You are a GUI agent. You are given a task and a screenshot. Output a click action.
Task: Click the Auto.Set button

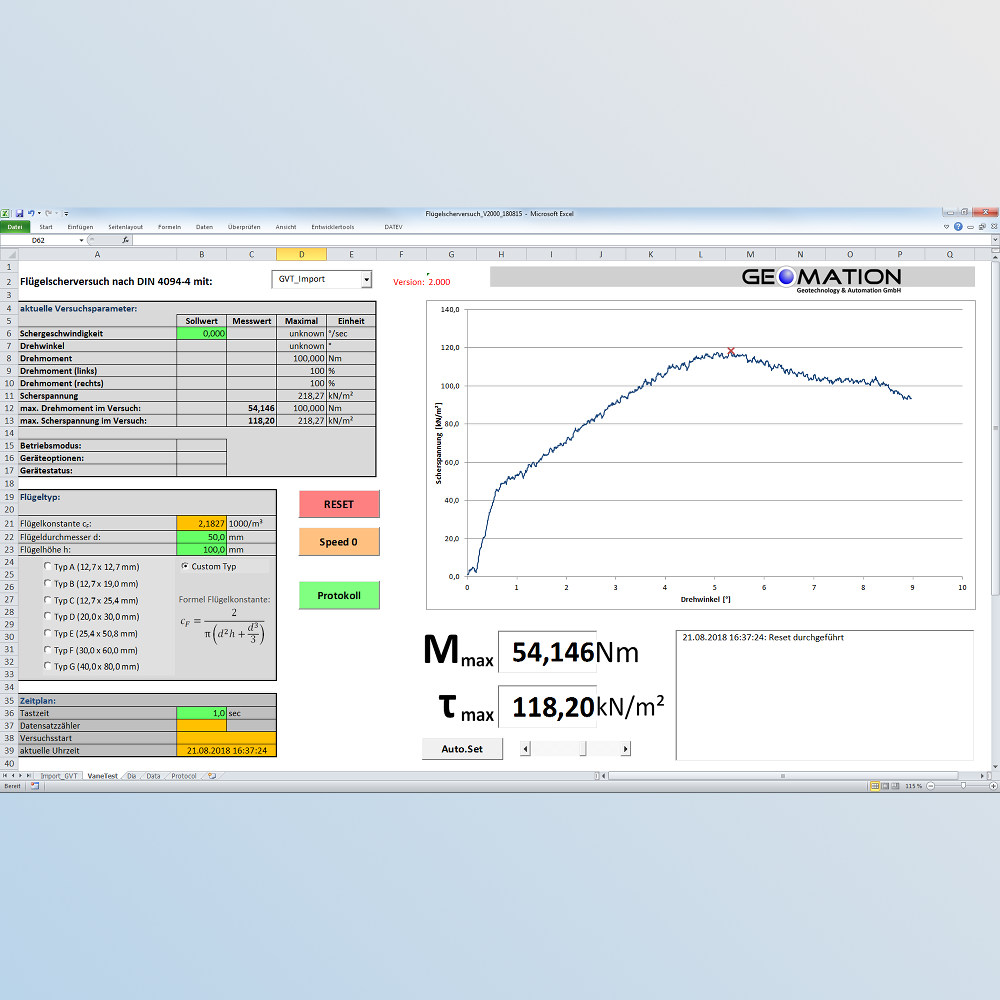[x=462, y=749]
